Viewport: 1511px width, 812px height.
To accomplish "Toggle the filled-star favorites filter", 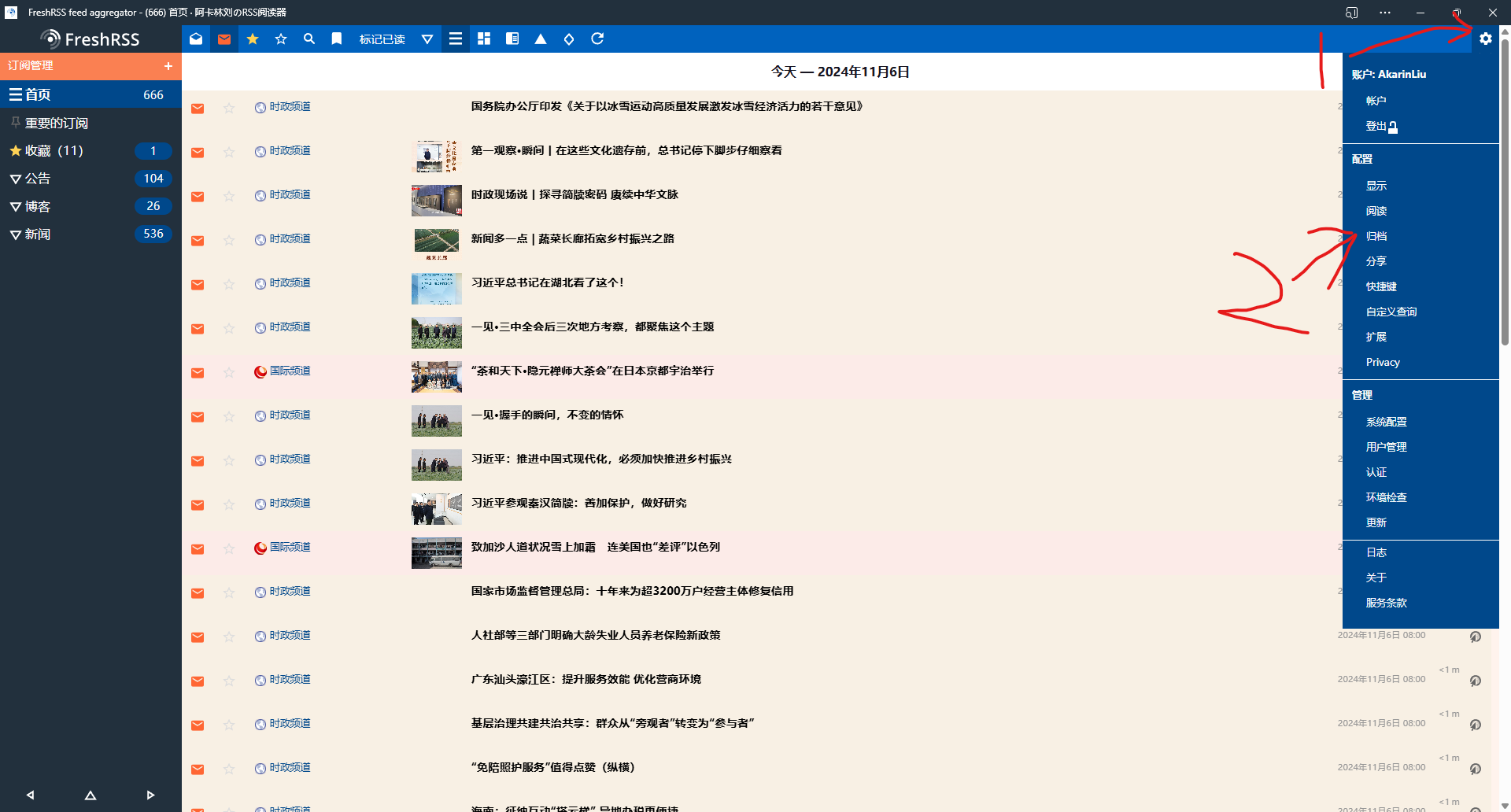I will pyautogui.click(x=253, y=39).
